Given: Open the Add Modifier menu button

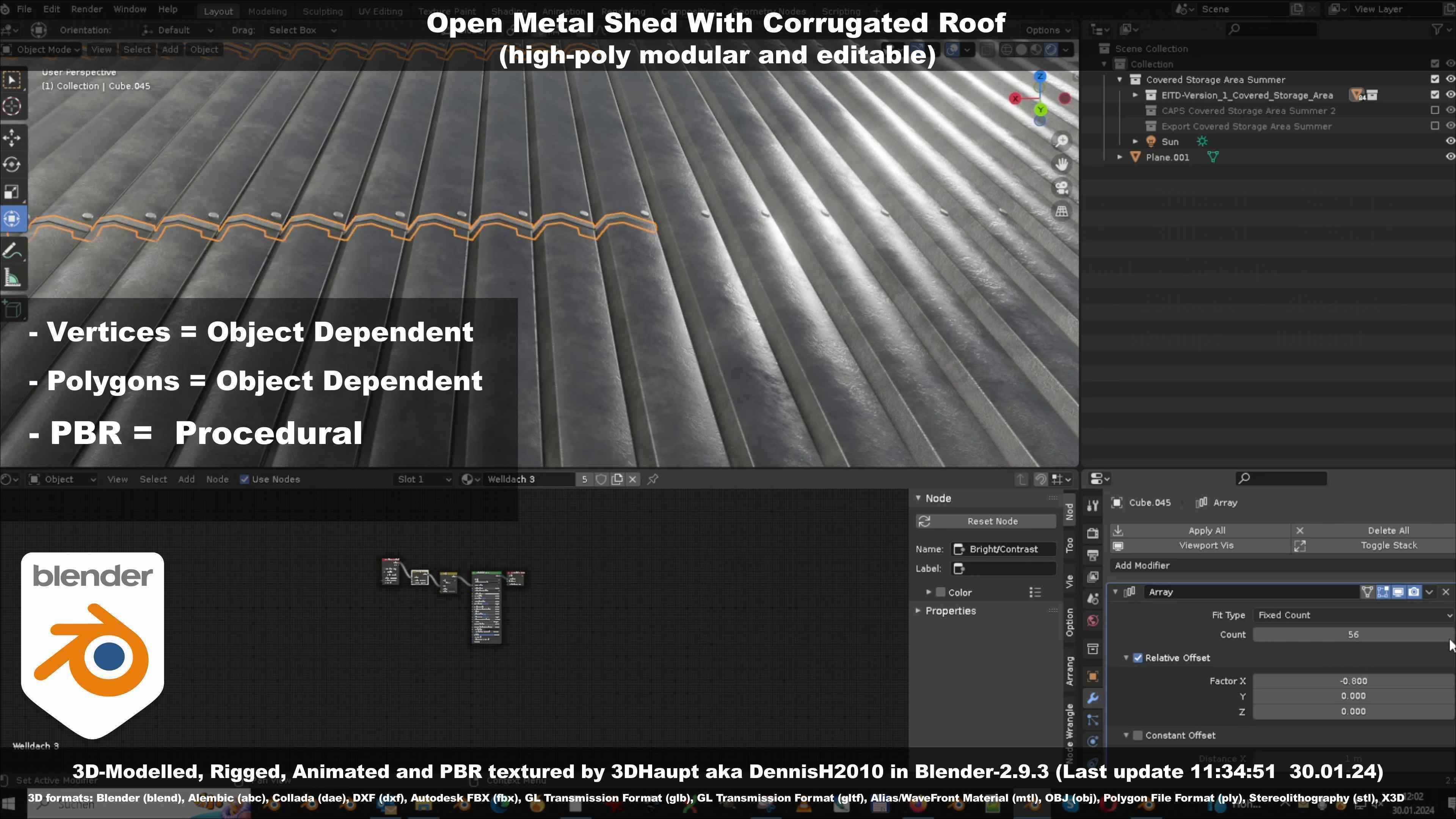Looking at the screenshot, I should point(1282,565).
